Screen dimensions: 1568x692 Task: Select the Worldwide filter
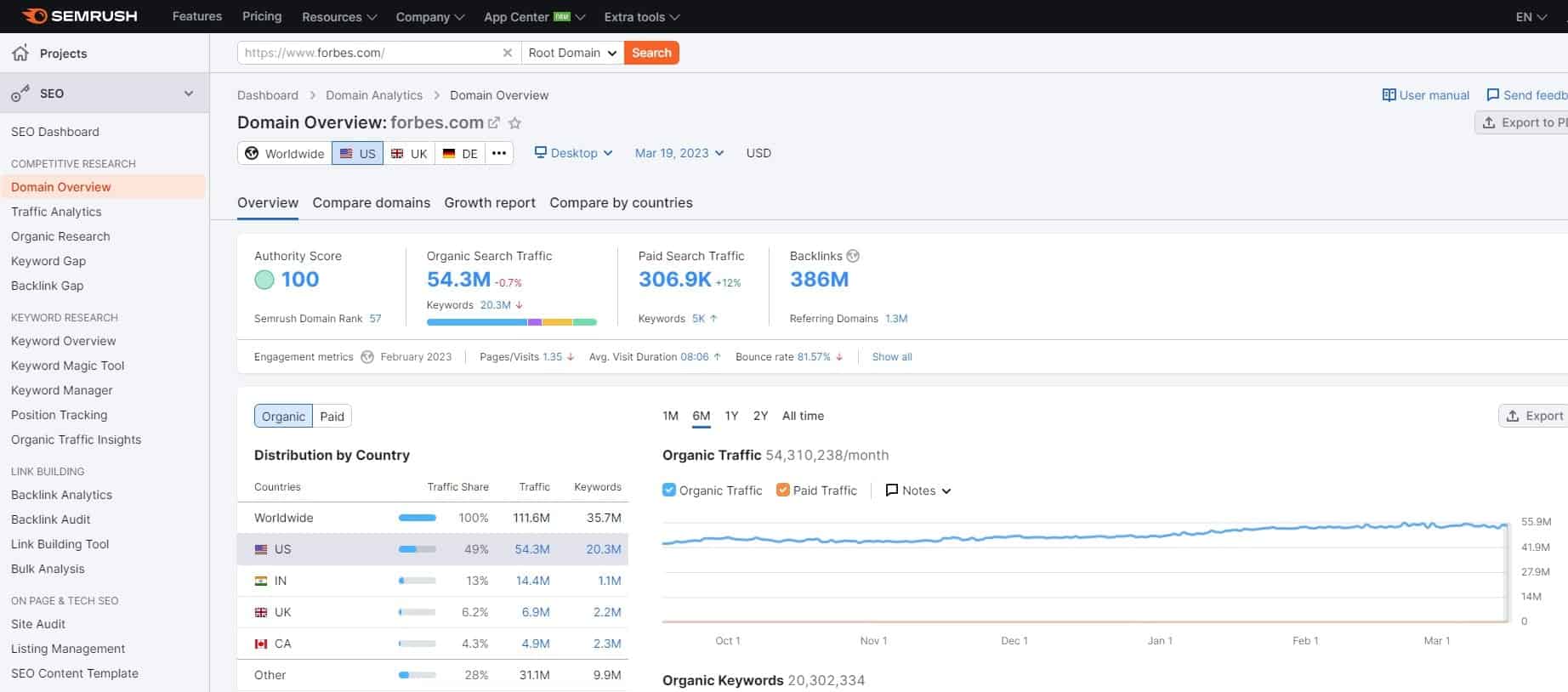pyautogui.click(x=285, y=153)
